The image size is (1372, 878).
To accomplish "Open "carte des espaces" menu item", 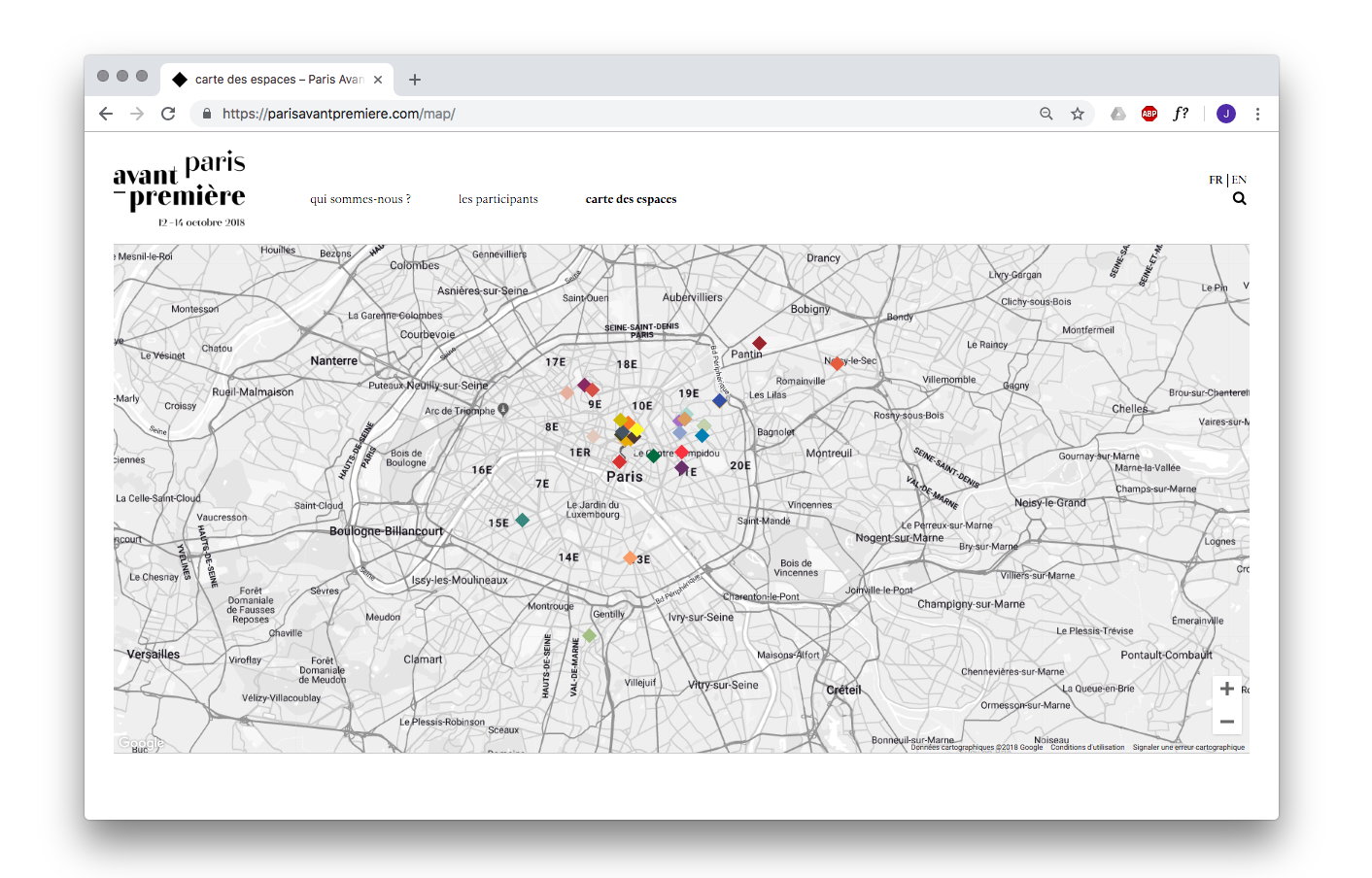I will [x=631, y=199].
